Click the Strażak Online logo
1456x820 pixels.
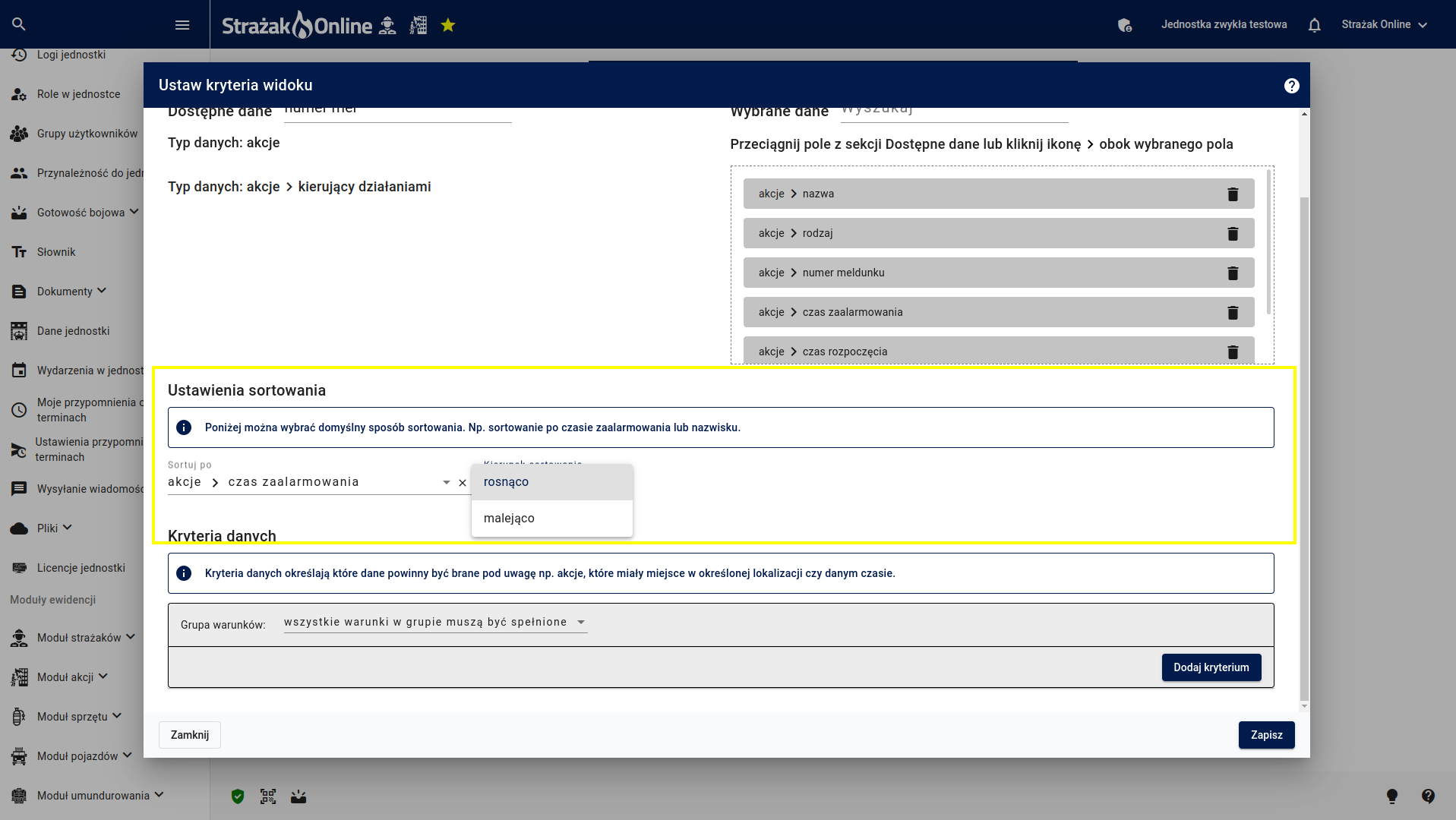297,25
